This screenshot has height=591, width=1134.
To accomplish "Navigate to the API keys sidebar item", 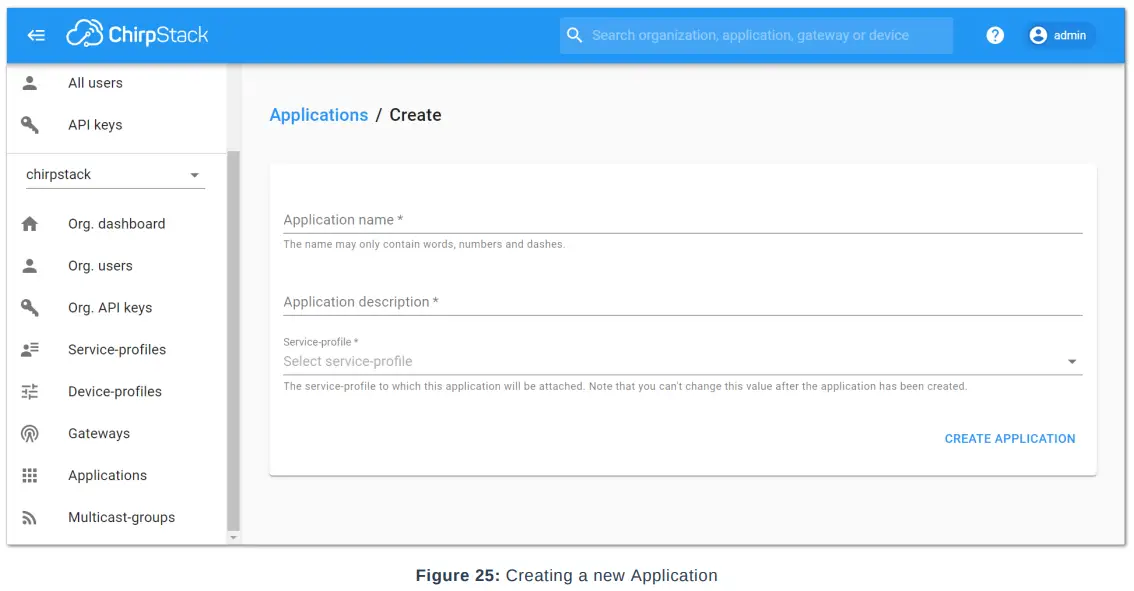I will click(95, 124).
